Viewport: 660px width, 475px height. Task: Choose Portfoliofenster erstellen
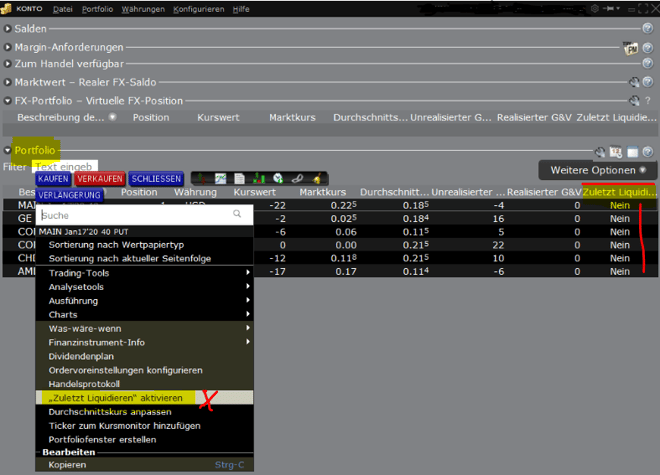click(x=144, y=440)
